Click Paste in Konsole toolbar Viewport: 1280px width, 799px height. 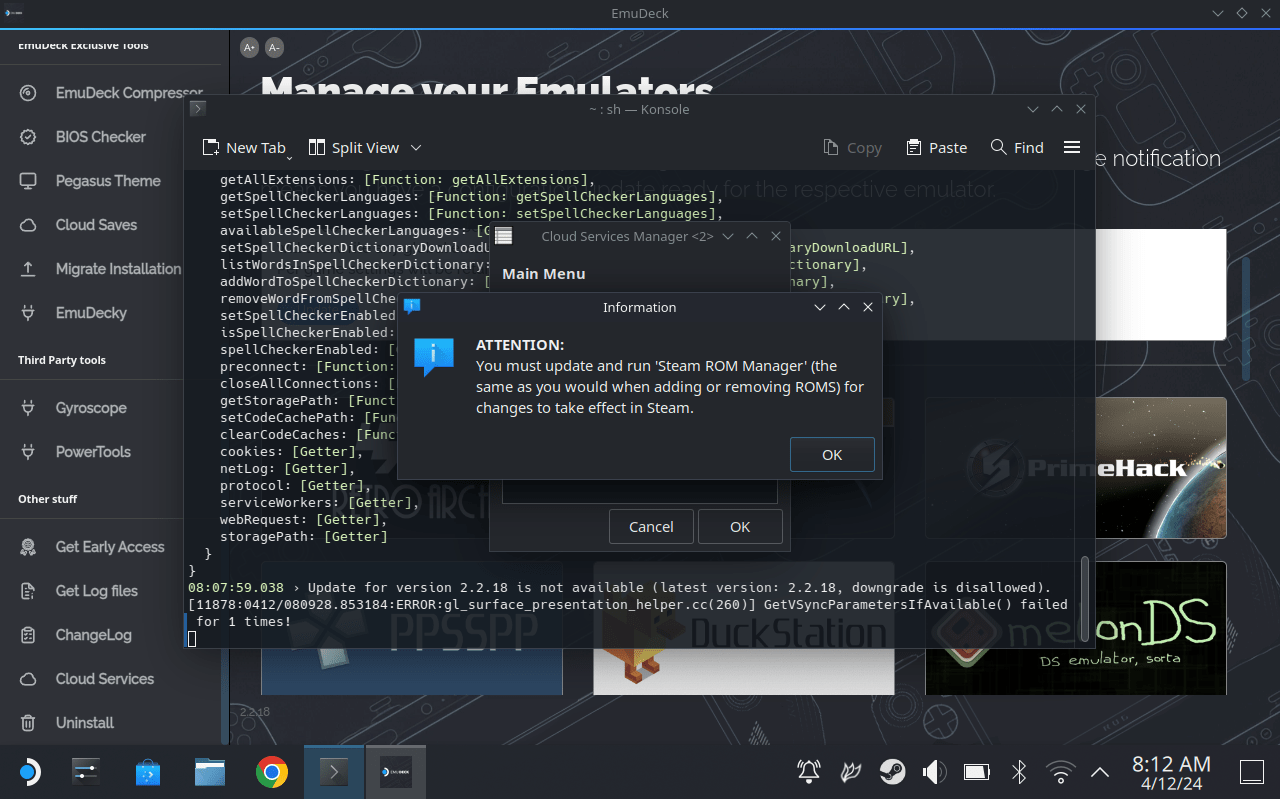click(936, 147)
